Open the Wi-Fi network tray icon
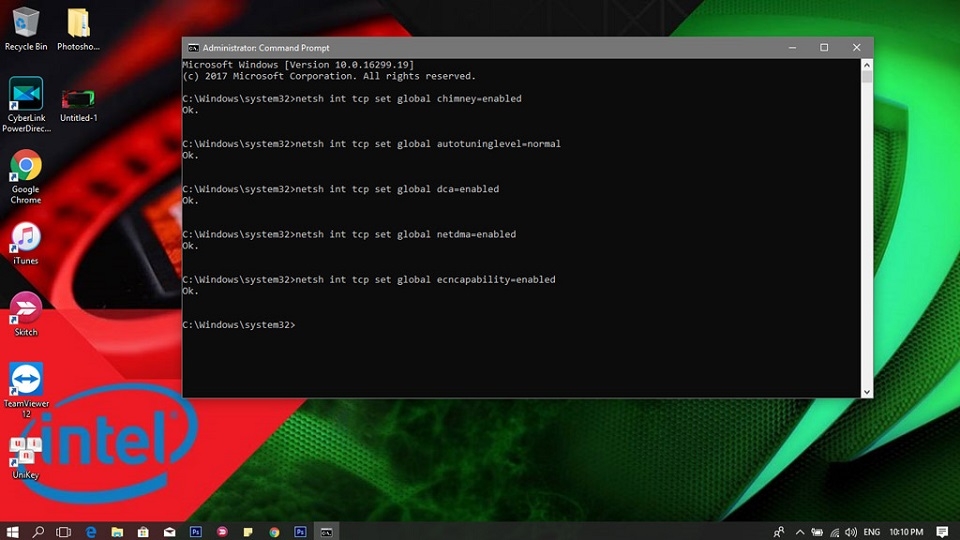 [834, 532]
